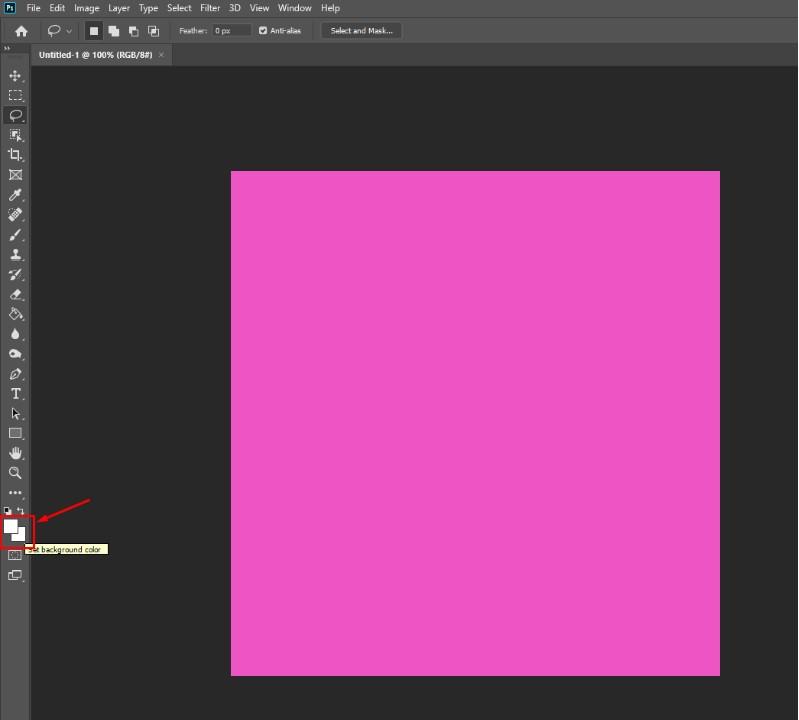
Task: Select the Zoom tool
Action: click(x=15, y=473)
